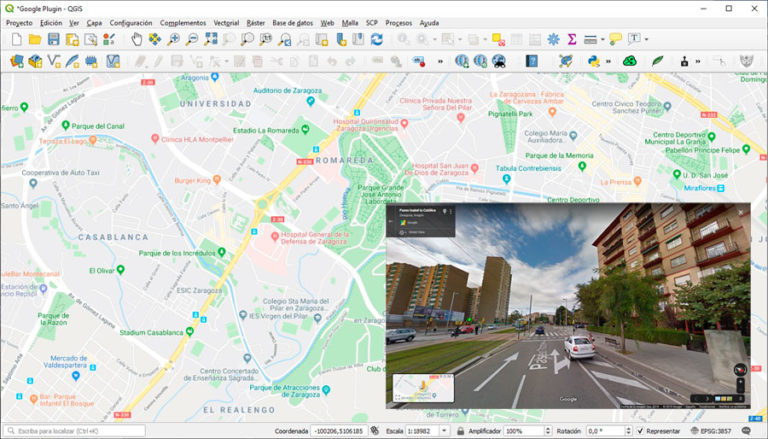This screenshot has height=439, width=768.
Task: Click the Coordenada value field
Action: pyautogui.click(x=338, y=431)
